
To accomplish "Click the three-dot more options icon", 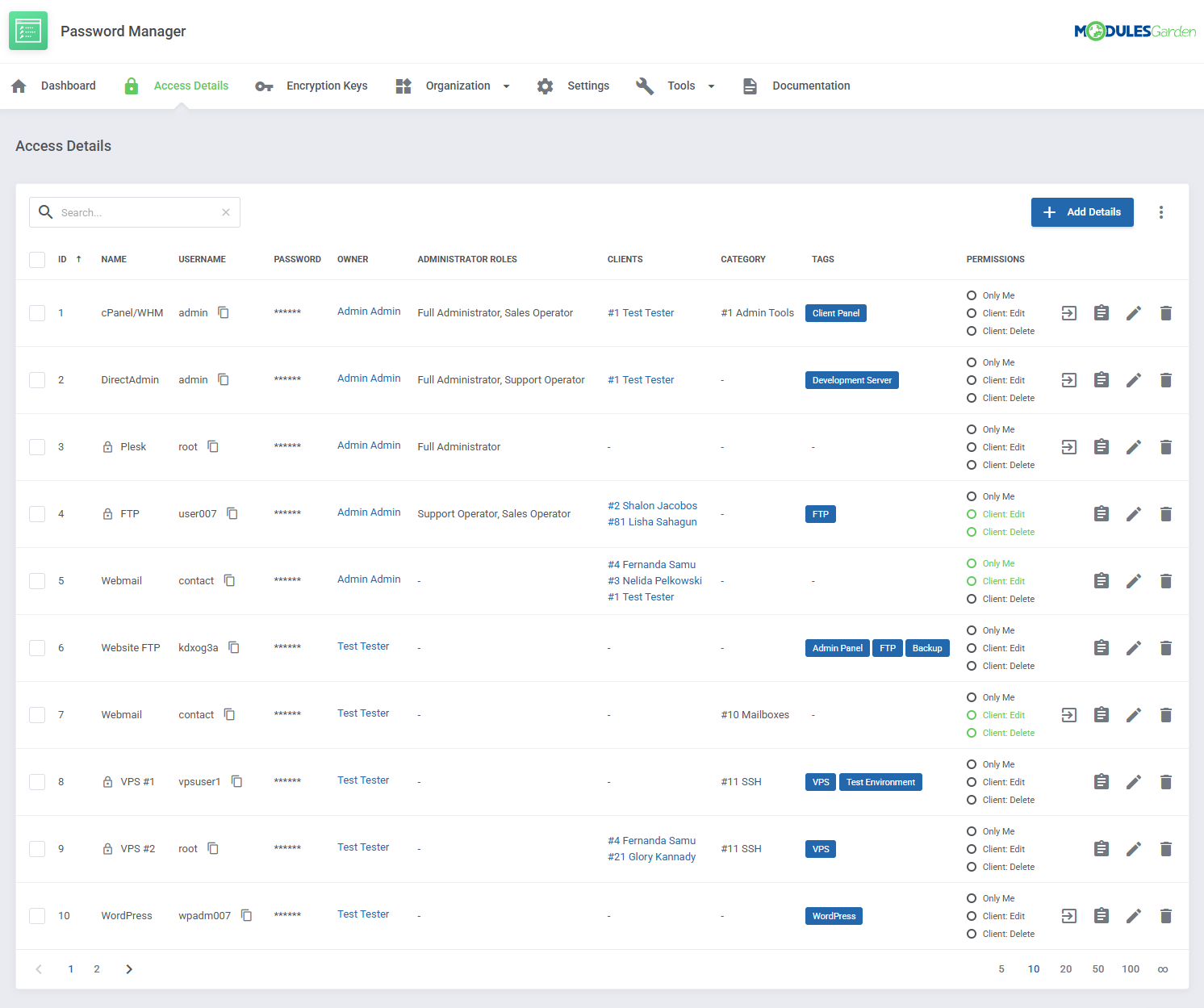I will 1160,212.
